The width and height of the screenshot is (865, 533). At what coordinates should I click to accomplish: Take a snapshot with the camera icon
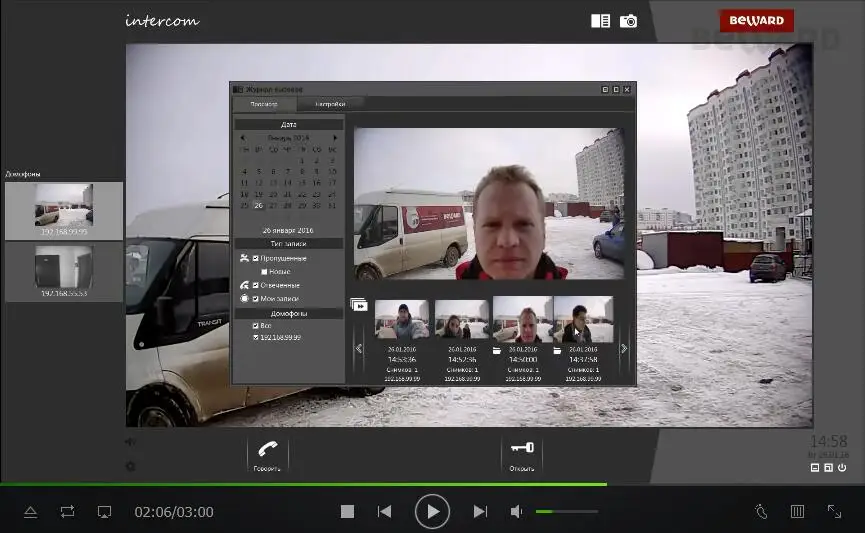(x=628, y=21)
